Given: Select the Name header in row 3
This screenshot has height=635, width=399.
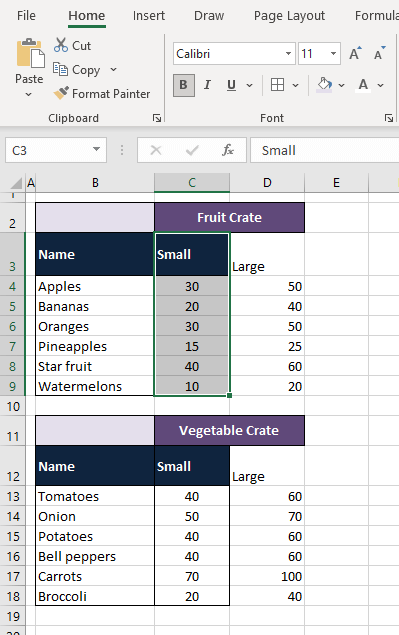Looking at the screenshot, I should 95,254.
